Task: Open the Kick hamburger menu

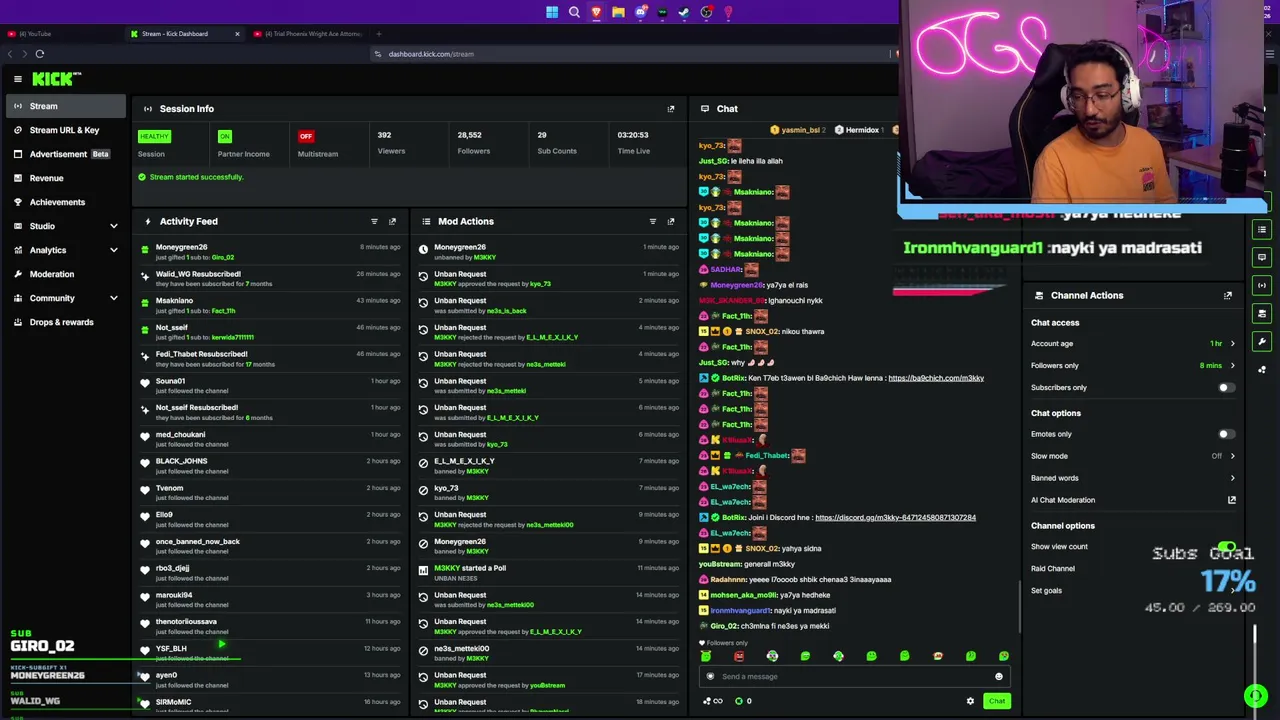Action: (x=18, y=79)
